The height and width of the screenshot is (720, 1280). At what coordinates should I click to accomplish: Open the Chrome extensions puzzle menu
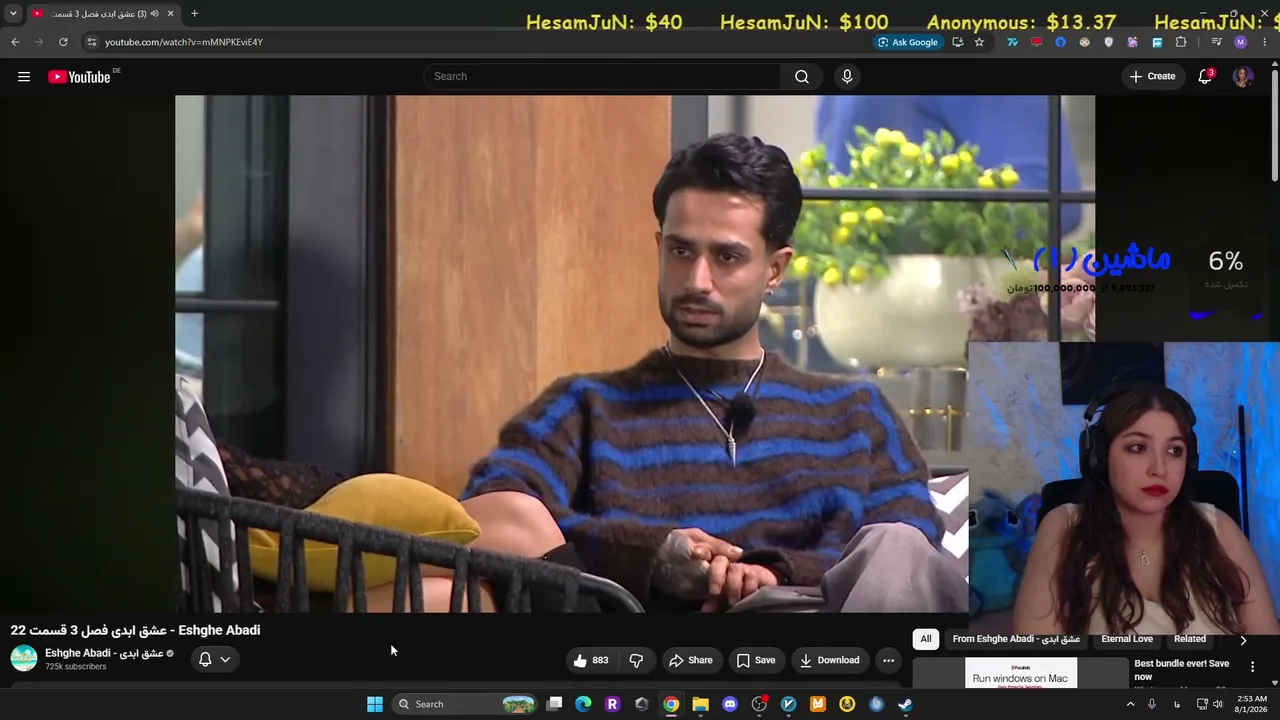1181,42
